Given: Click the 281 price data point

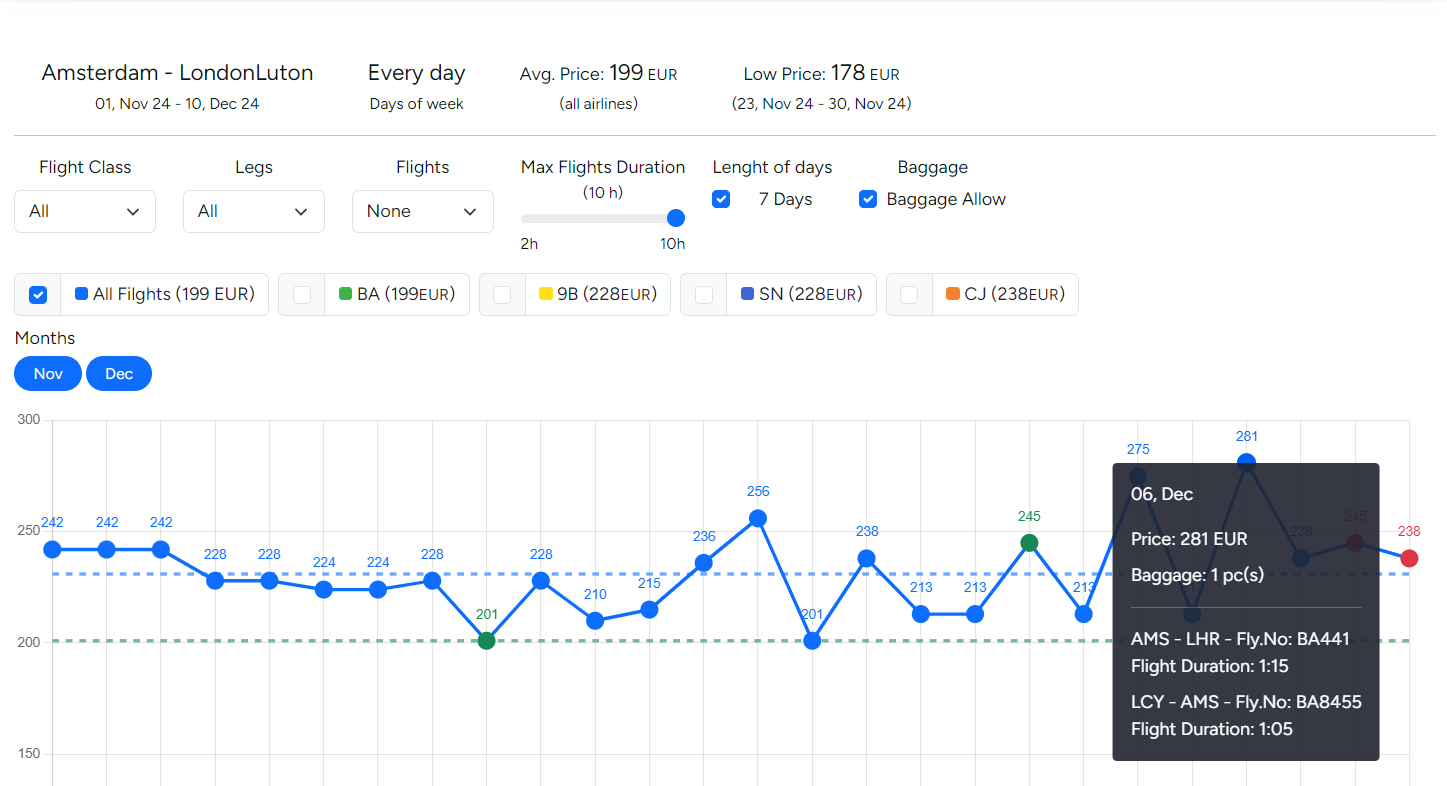Looking at the screenshot, I should (1246, 462).
